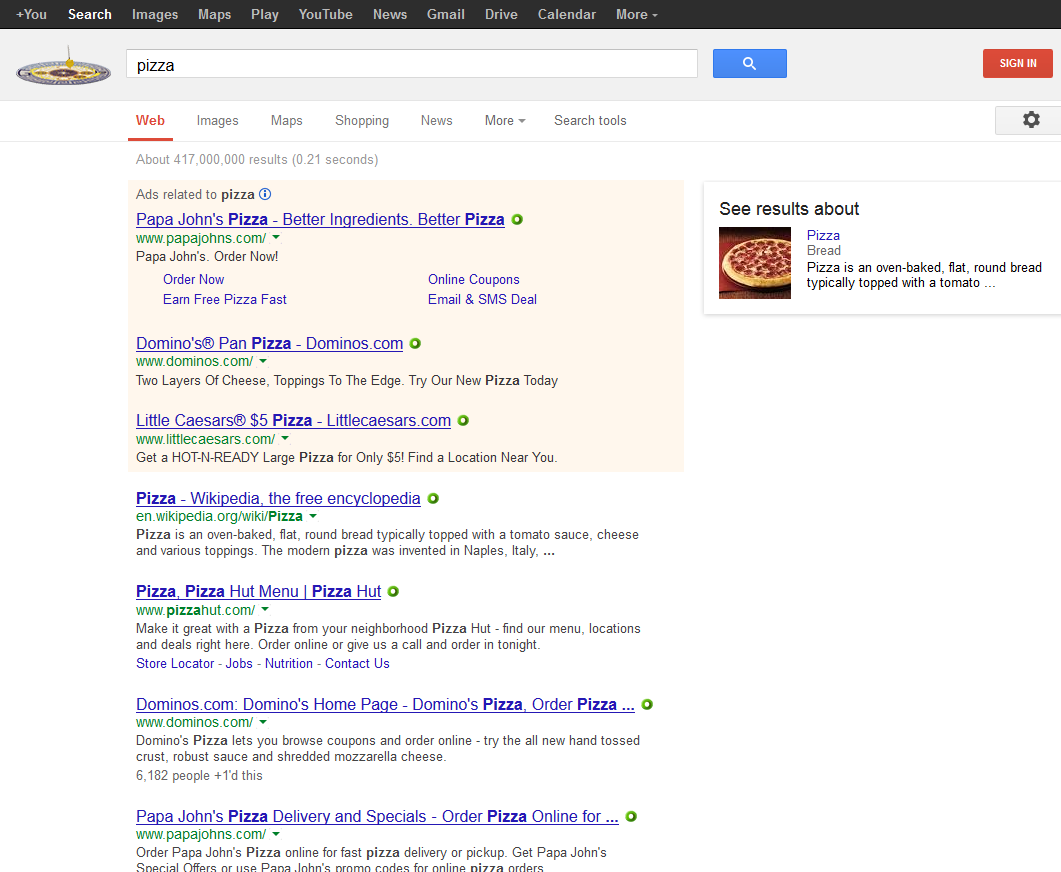Open Drive from the top bar
1061x872 pixels.
501,14
